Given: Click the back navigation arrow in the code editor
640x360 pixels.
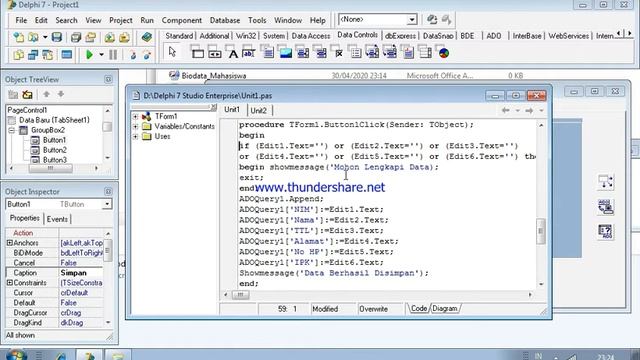Looking at the screenshot, I should click(x=505, y=110).
